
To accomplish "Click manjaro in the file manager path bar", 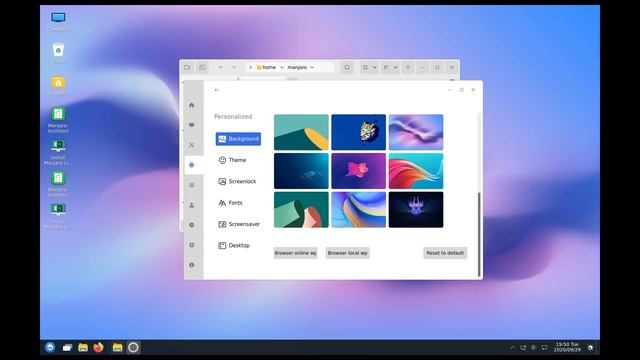I will (x=297, y=67).
